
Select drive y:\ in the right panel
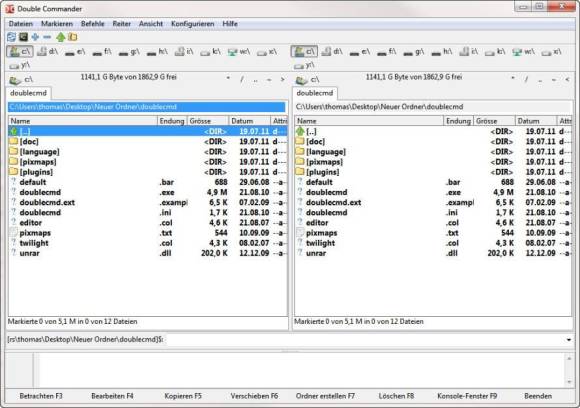304,65
